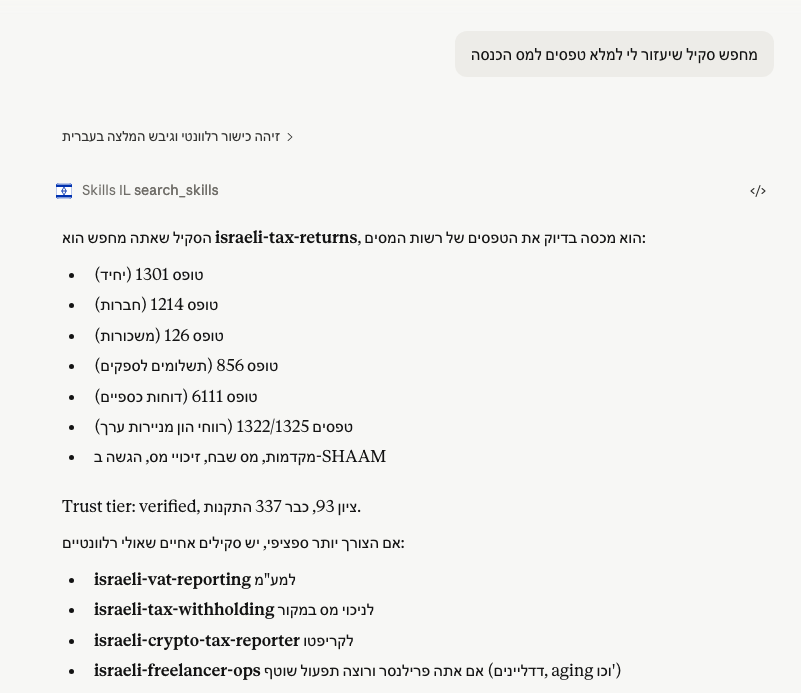Click the form 6111 financial reports item
Screen dimensions: 801x693
click(x=176, y=396)
